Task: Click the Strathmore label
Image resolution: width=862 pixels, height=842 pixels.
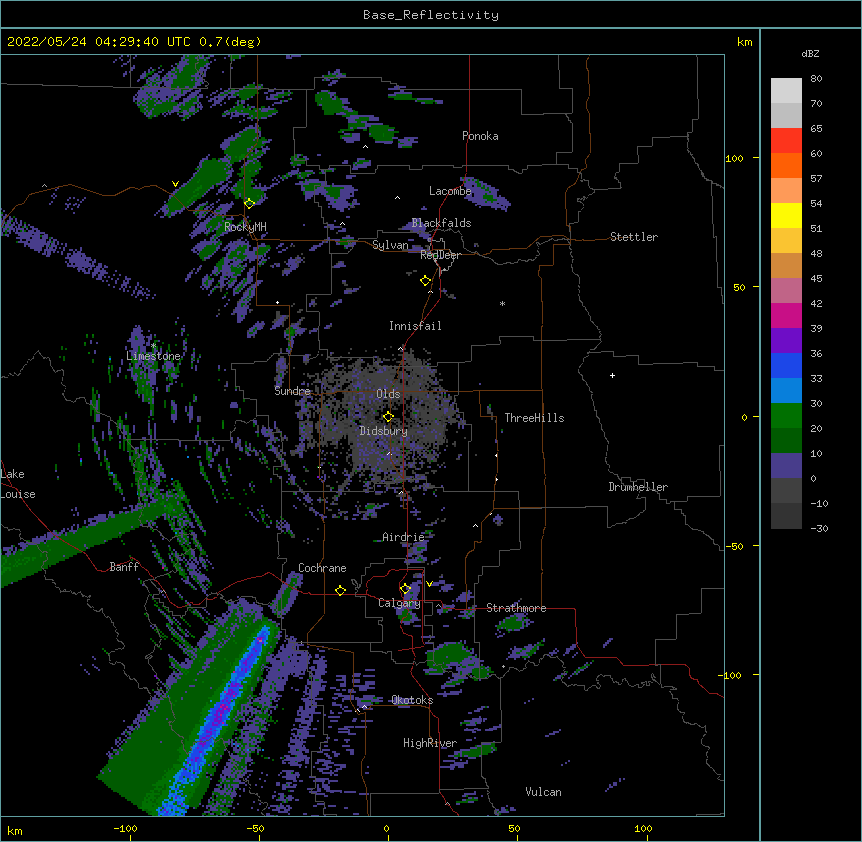Action: (516, 608)
